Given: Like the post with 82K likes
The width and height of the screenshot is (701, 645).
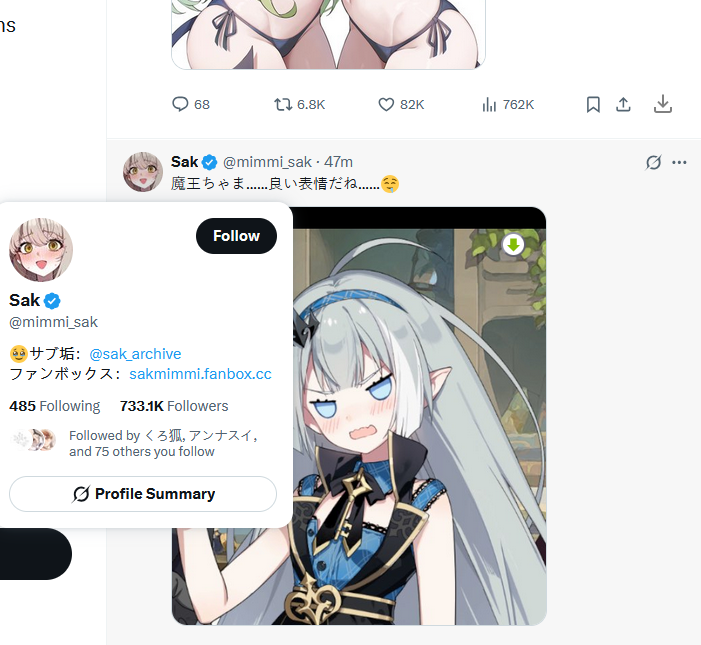Looking at the screenshot, I should (x=386, y=104).
